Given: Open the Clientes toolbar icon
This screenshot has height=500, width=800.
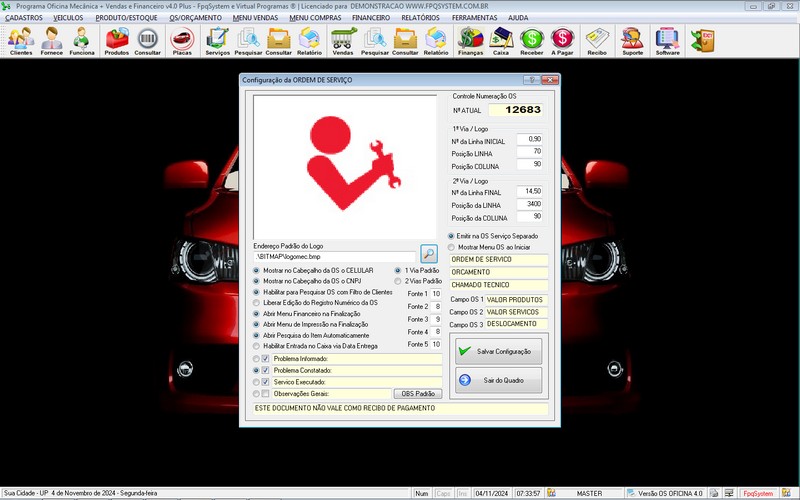Looking at the screenshot, I should click(x=20, y=40).
